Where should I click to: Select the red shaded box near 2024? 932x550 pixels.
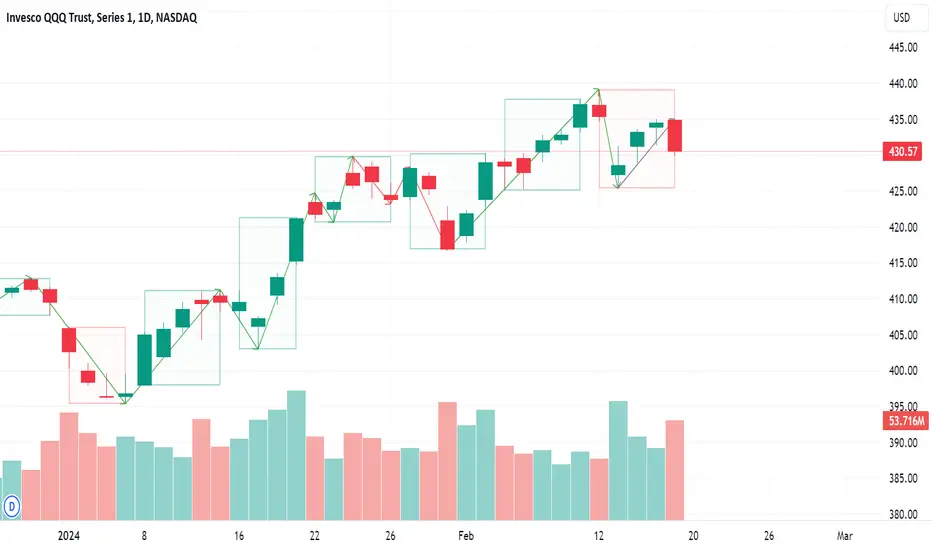(x=97, y=365)
